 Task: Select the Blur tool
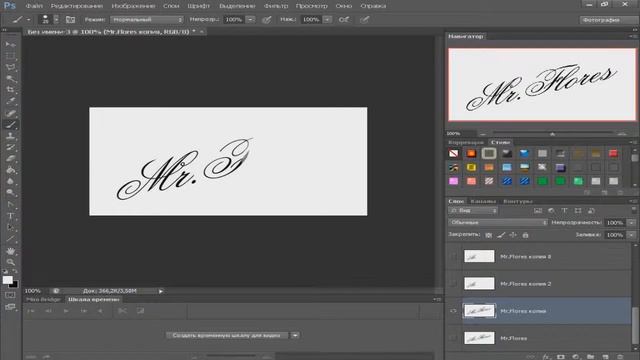[11, 182]
